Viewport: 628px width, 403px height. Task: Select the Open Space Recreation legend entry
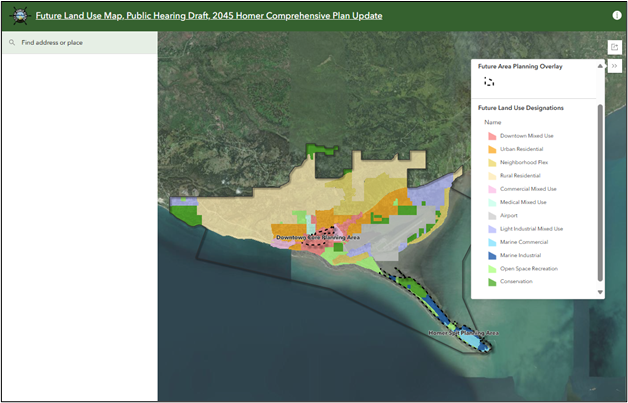coord(528,268)
